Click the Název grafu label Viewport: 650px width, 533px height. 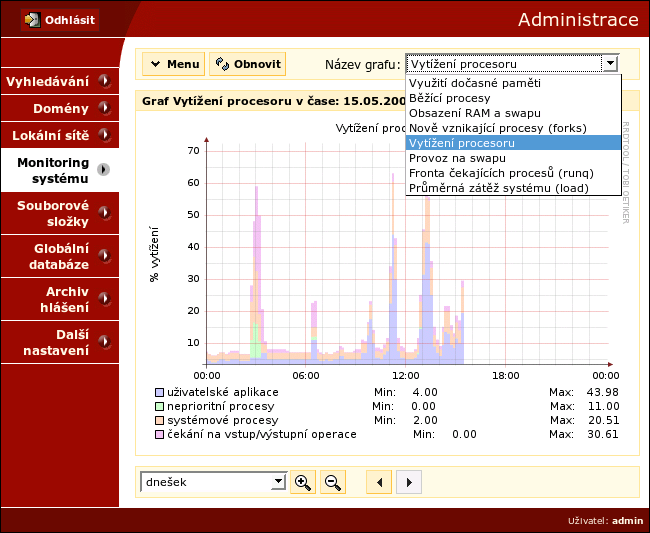363,65
